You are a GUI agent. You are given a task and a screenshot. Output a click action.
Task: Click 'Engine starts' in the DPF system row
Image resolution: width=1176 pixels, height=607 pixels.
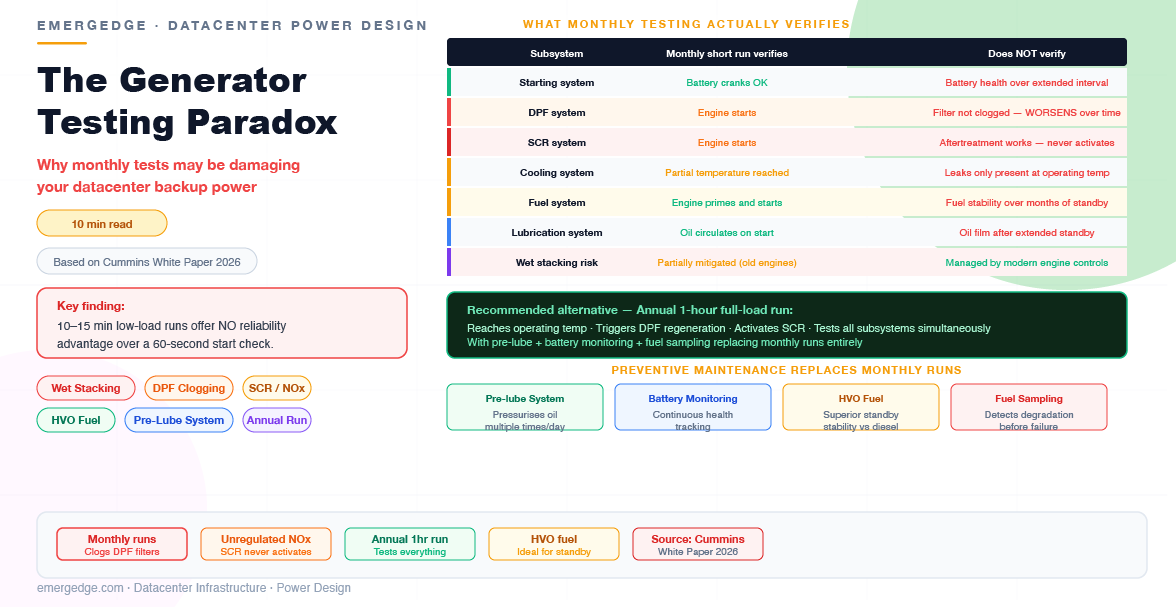coord(727,113)
